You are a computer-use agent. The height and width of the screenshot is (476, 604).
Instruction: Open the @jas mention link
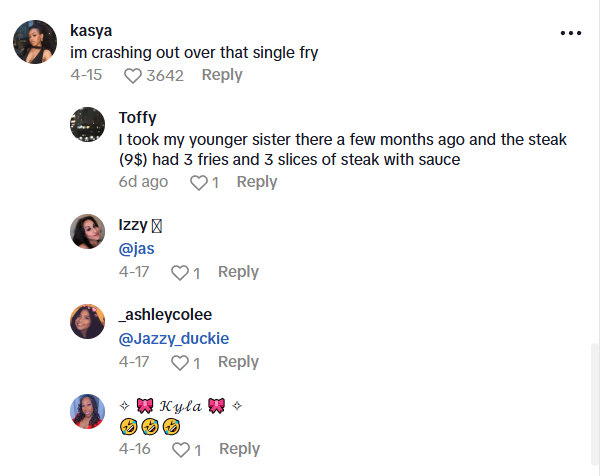[x=136, y=248]
